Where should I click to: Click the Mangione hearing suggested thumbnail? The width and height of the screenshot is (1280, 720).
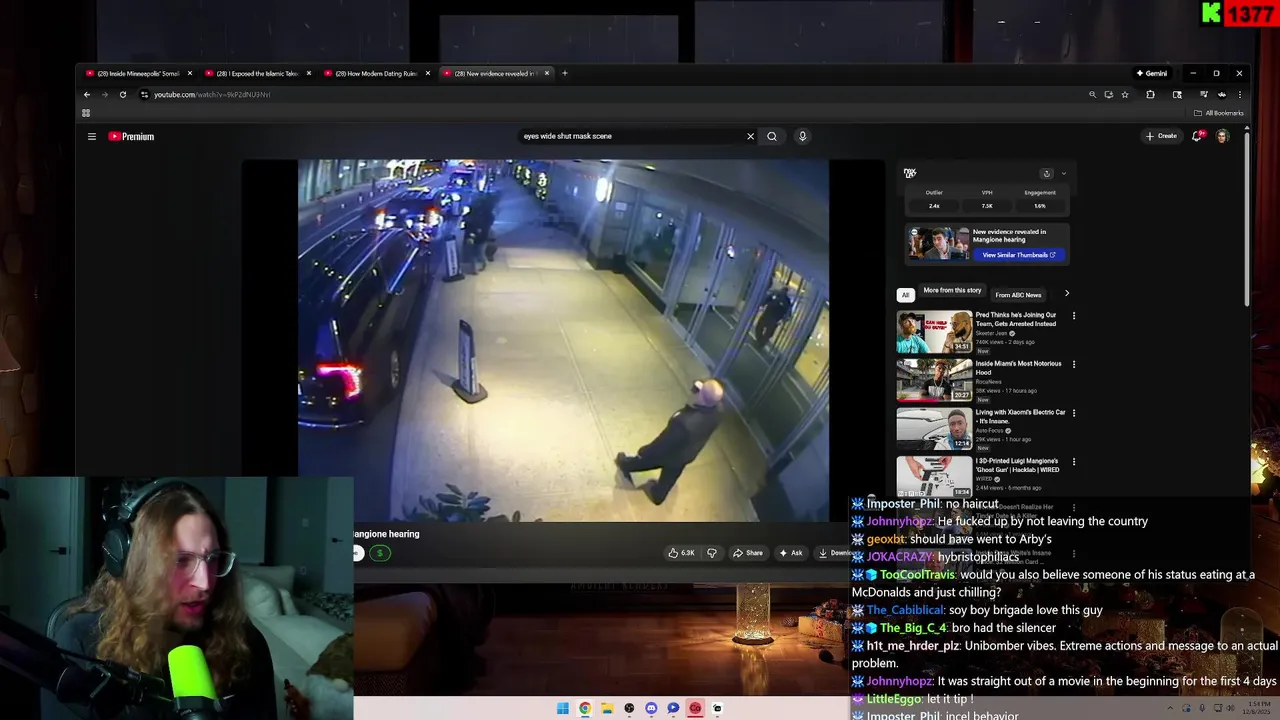tap(938, 244)
